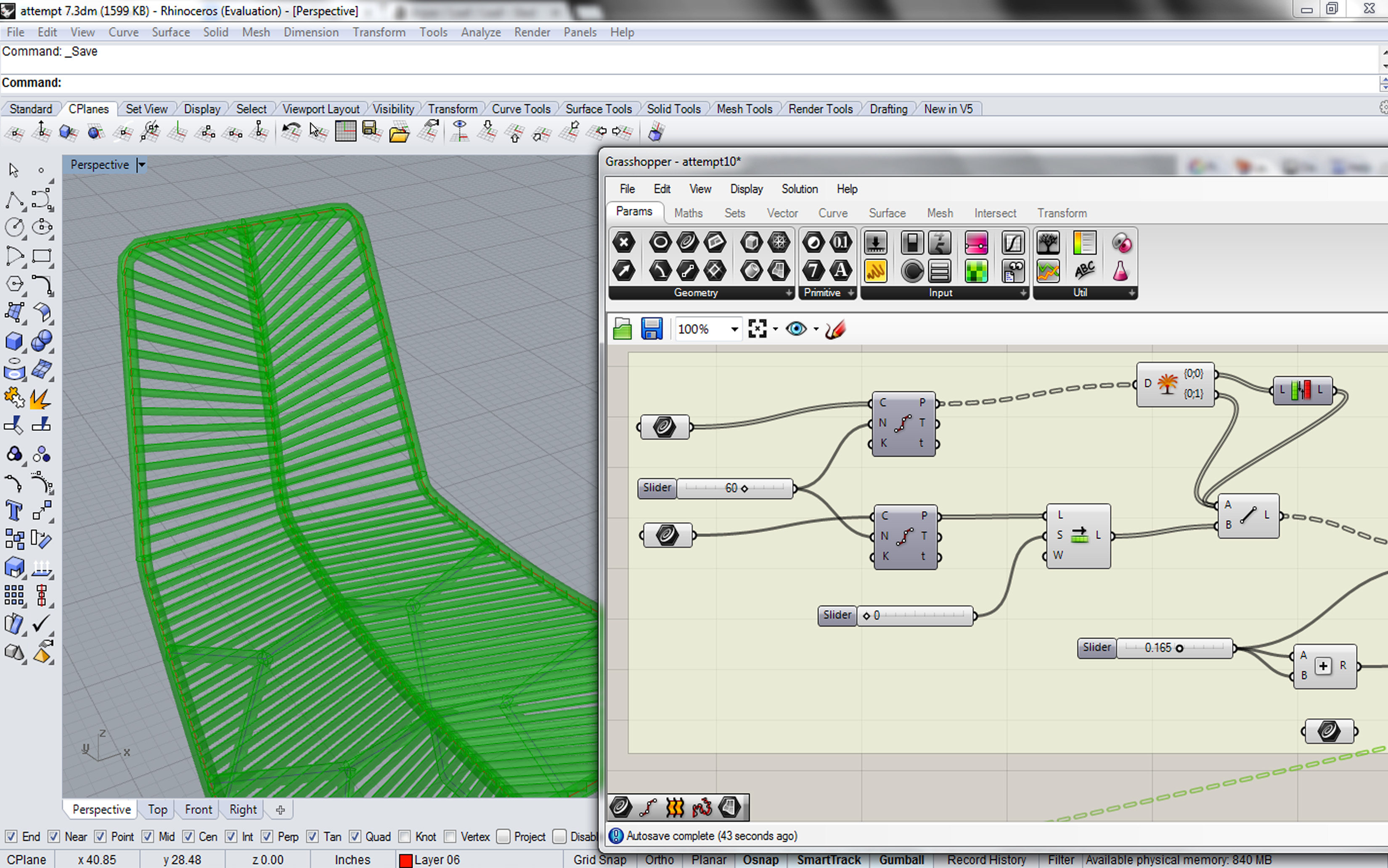Select the Circle tool in Rhino sidebar
1388x868 pixels.
coord(14,228)
